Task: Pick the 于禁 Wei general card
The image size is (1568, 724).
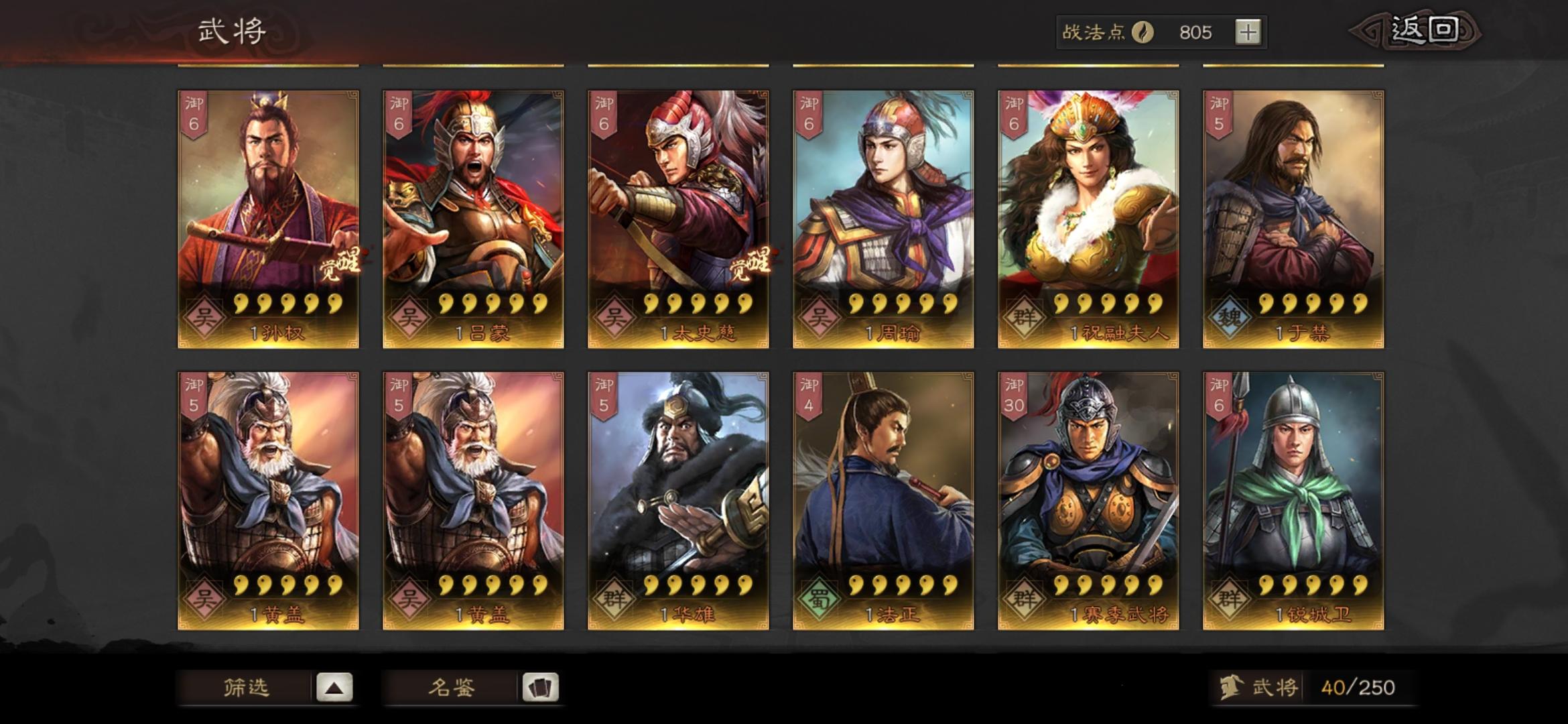Action: point(1293,219)
